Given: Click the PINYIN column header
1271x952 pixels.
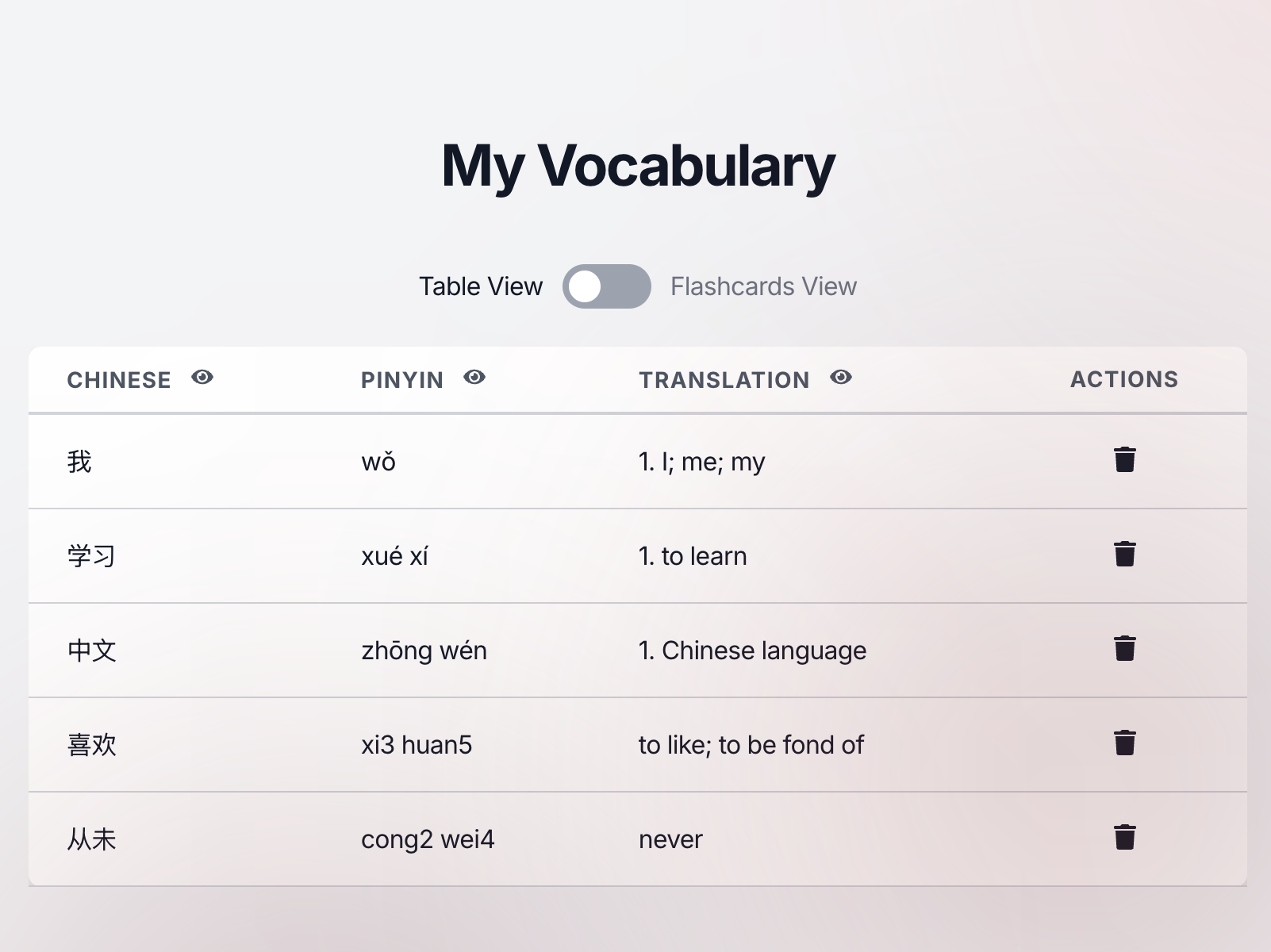Looking at the screenshot, I should tap(402, 380).
